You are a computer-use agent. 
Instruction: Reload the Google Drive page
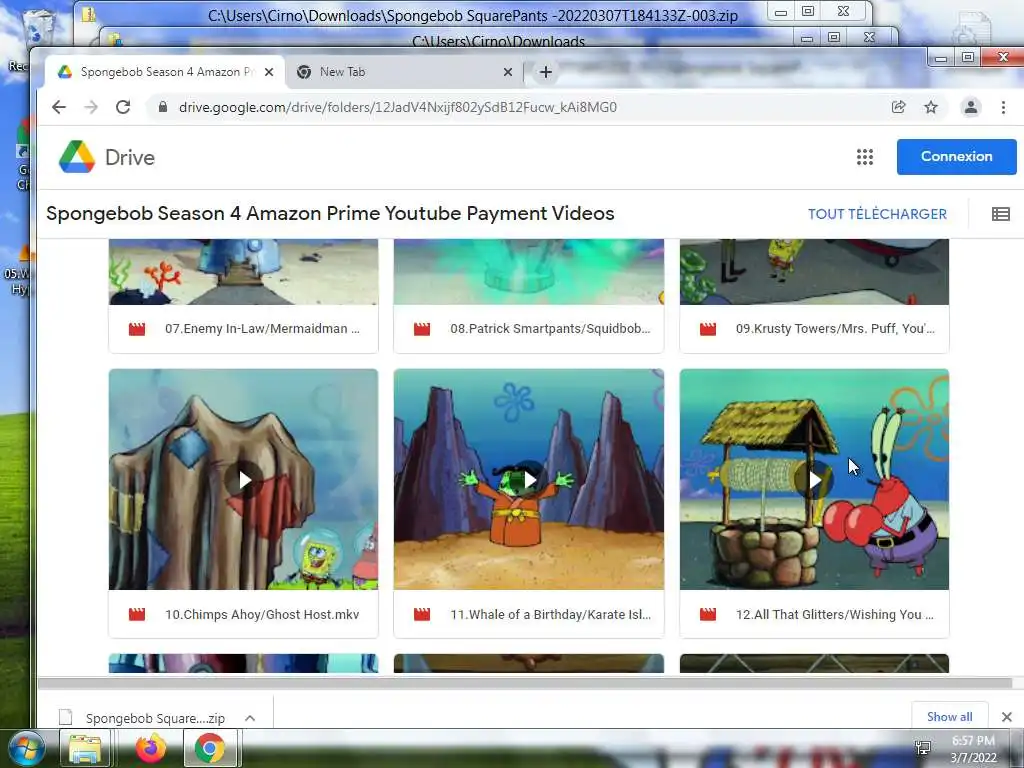coord(123,107)
